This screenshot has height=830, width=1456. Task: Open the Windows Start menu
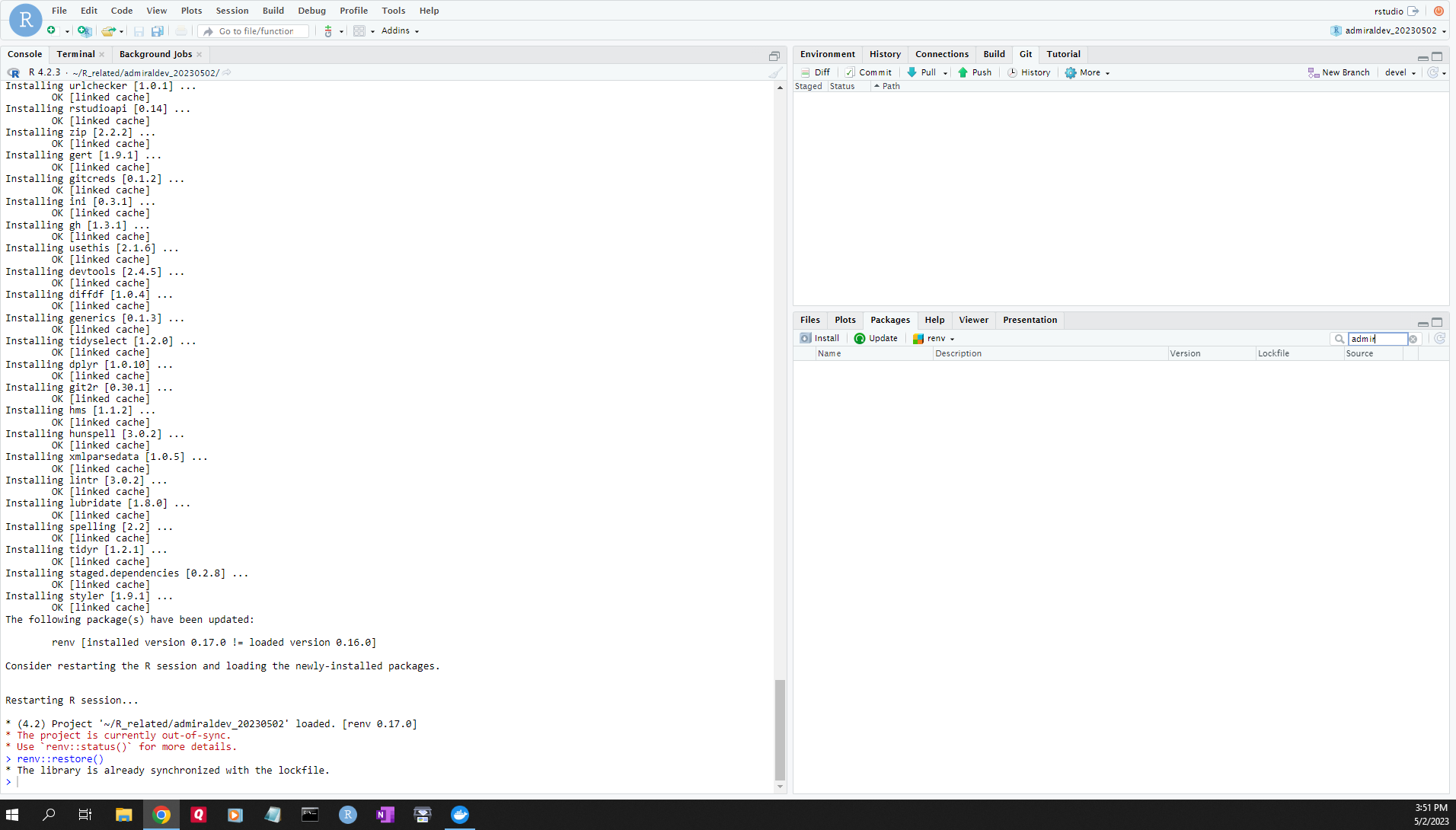tap(12, 815)
